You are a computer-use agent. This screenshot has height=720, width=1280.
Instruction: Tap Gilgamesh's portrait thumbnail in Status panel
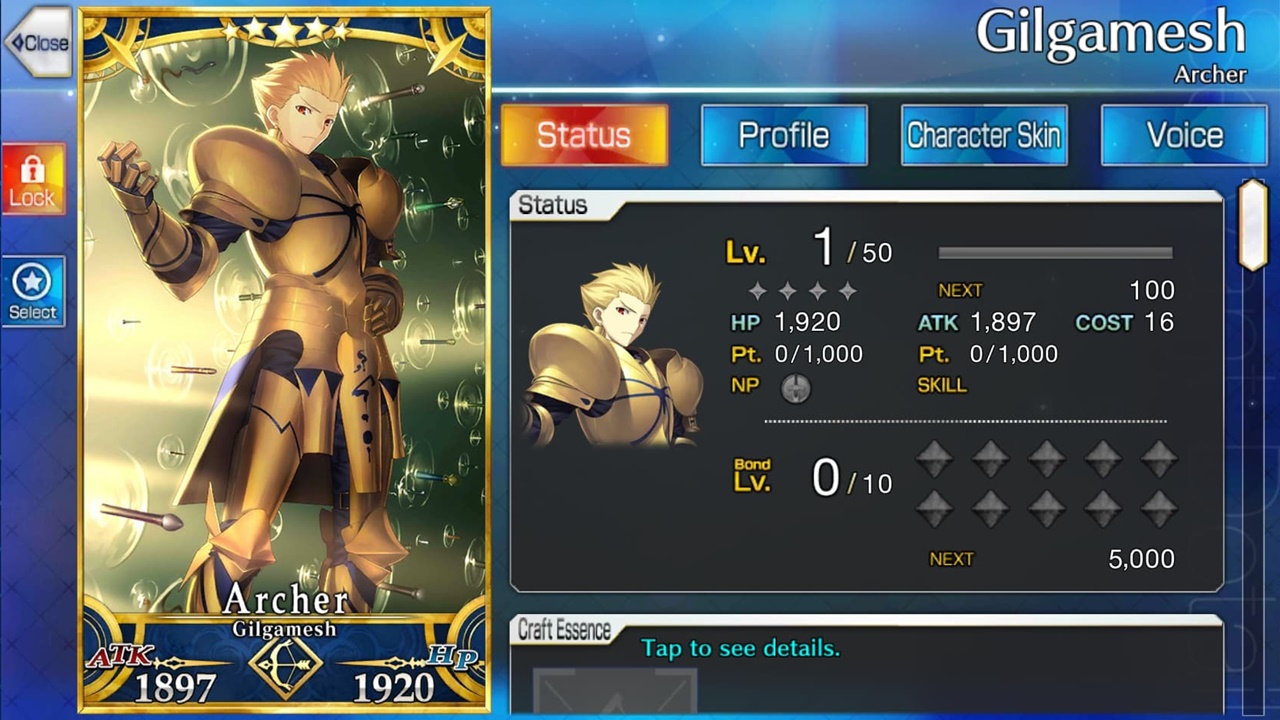[x=612, y=355]
